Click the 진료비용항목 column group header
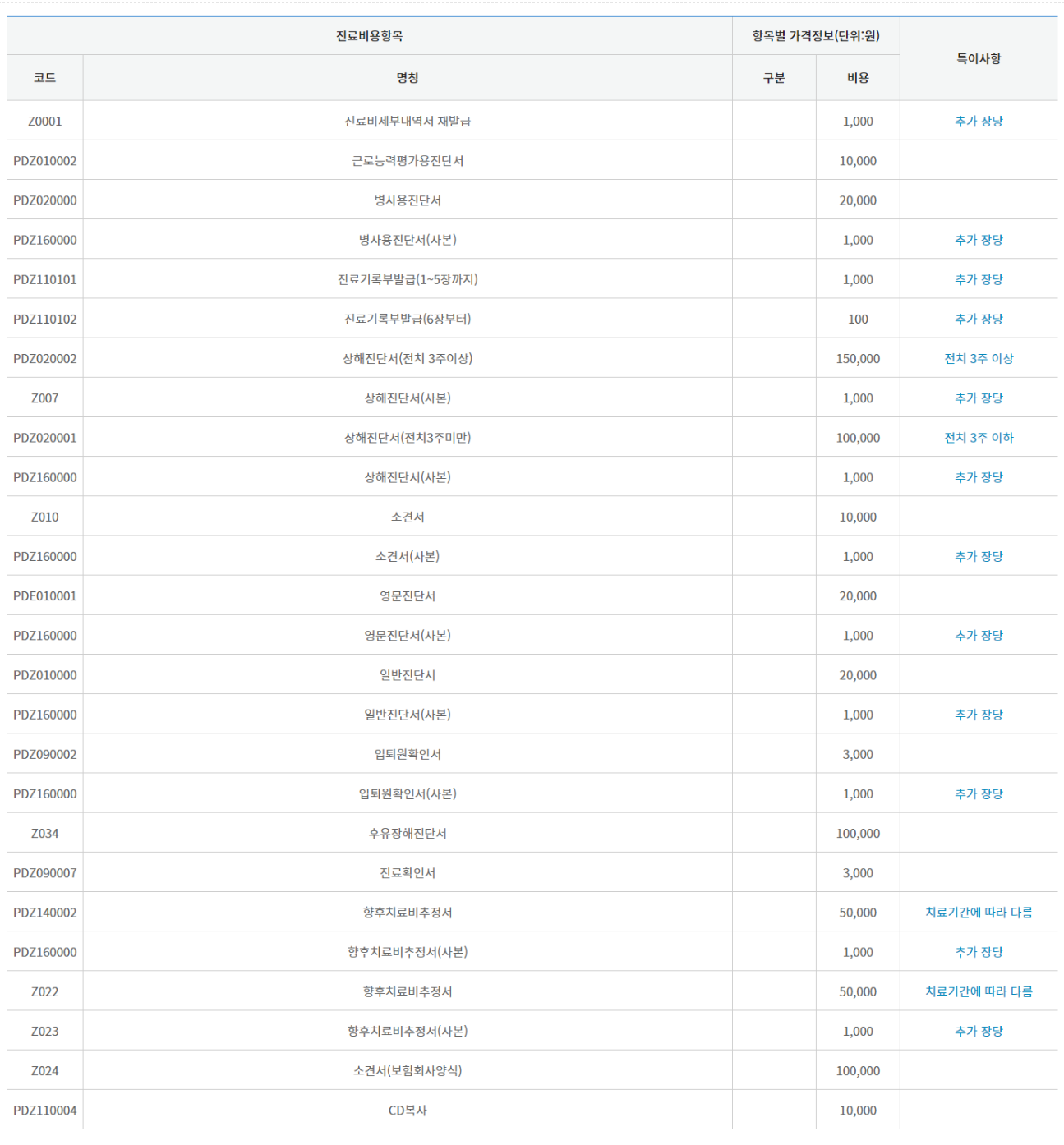Viewport: 1064px width, 1145px height. coord(370,36)
